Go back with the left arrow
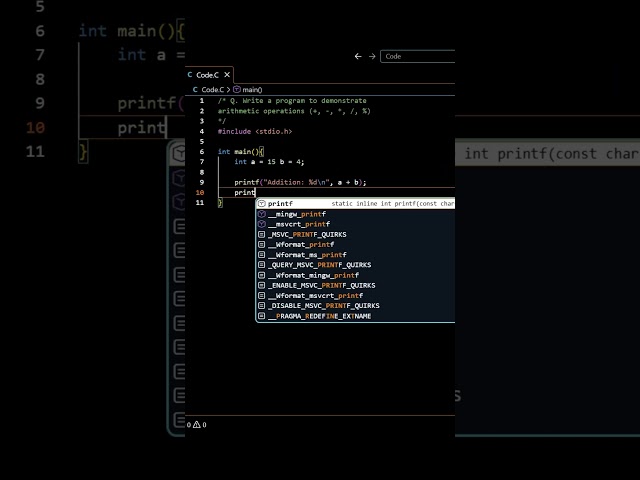This screenshot has width=640, height=480. 358,56
